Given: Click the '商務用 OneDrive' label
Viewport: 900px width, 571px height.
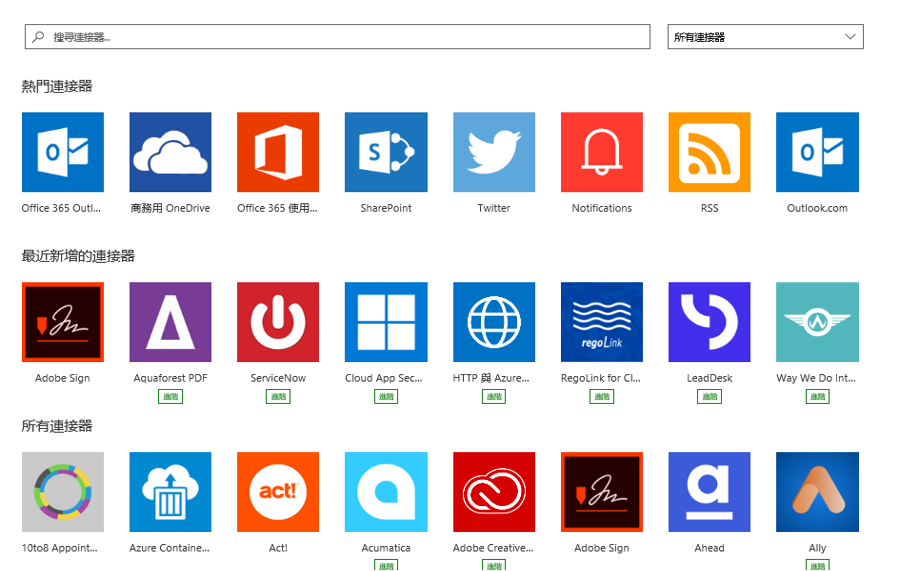Looking at the screenshot, I should pos(170,208).
